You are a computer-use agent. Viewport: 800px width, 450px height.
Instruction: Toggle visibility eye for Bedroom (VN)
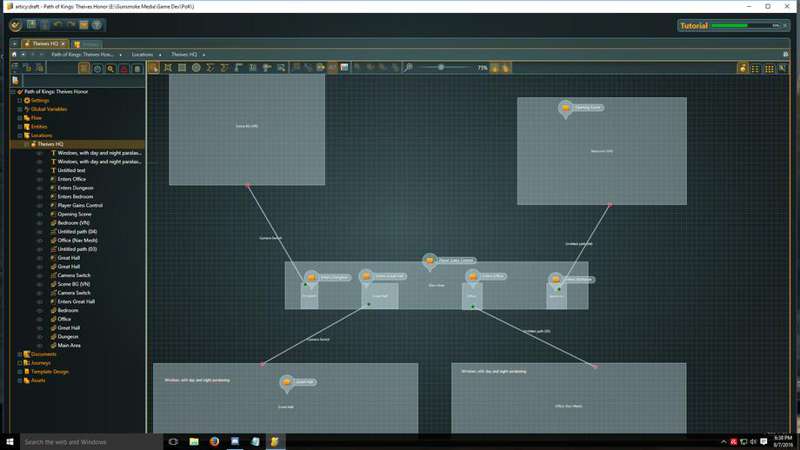[39, 223]
